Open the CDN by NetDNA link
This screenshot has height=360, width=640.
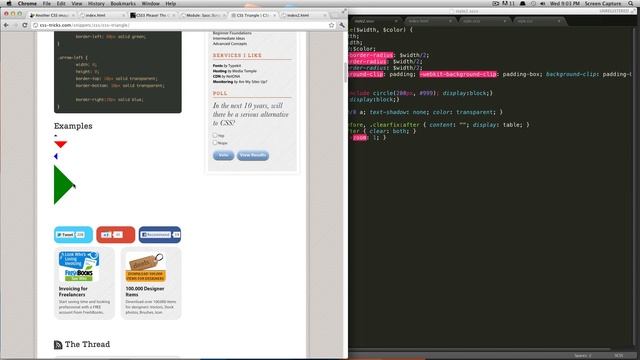click(226, 76)
